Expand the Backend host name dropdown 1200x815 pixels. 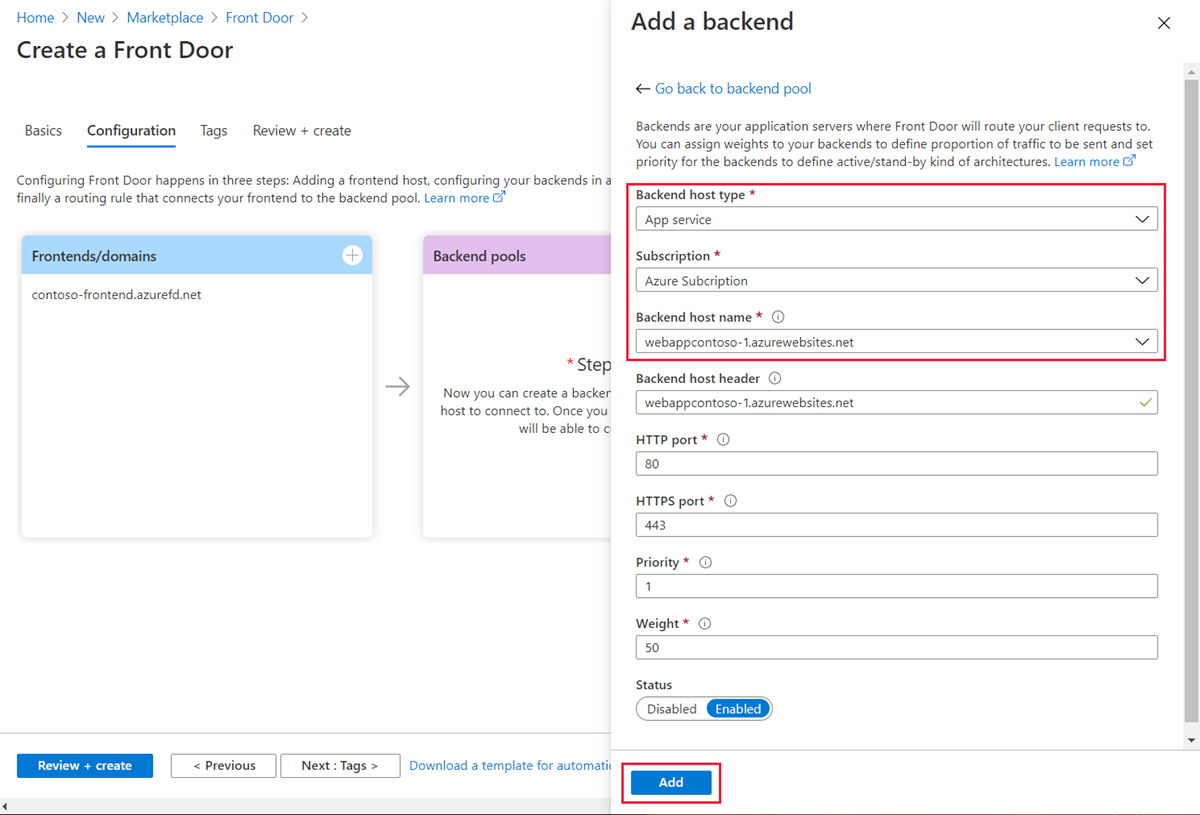point(1142,341)
